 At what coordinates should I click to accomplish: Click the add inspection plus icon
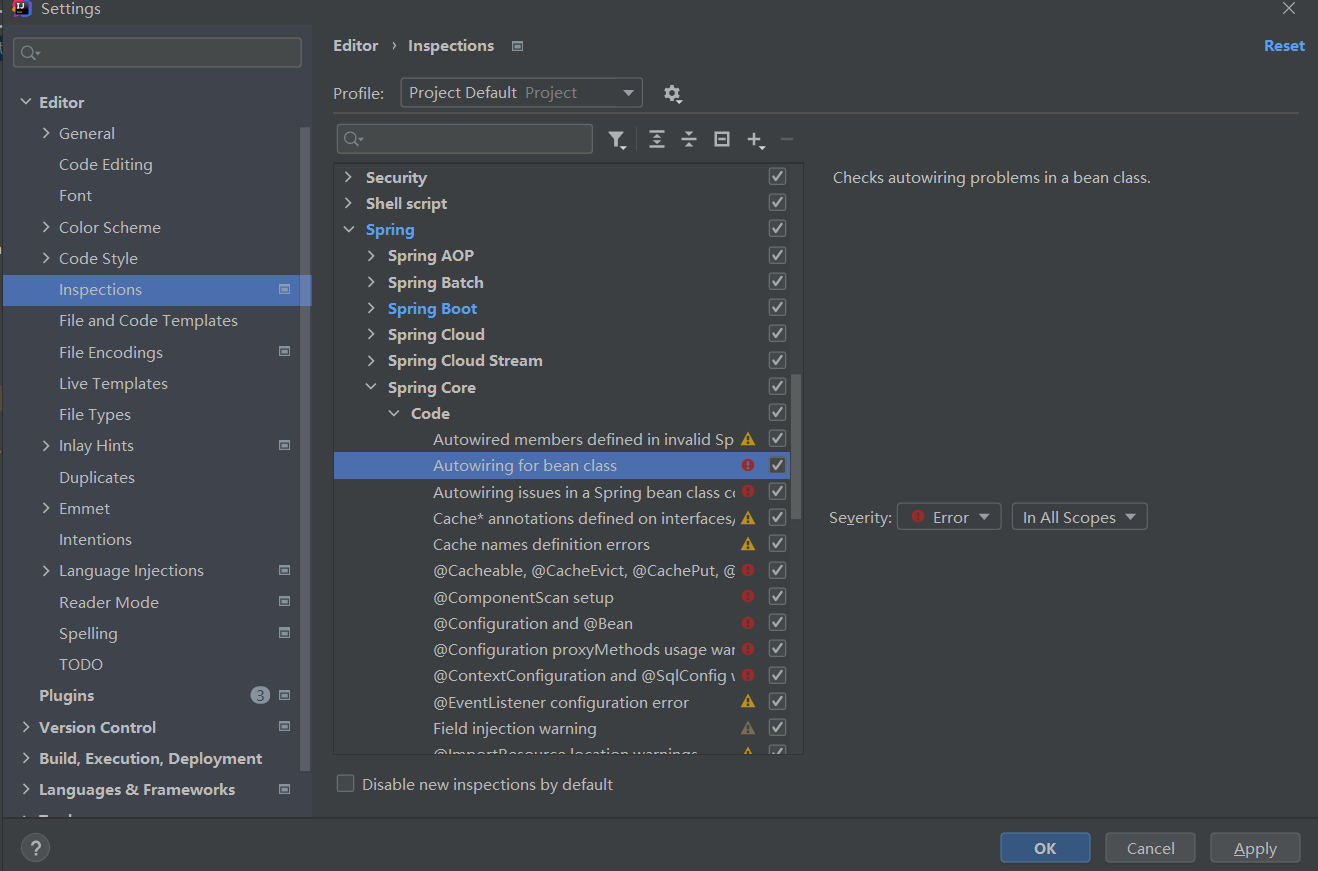click(x=755, y=140)
